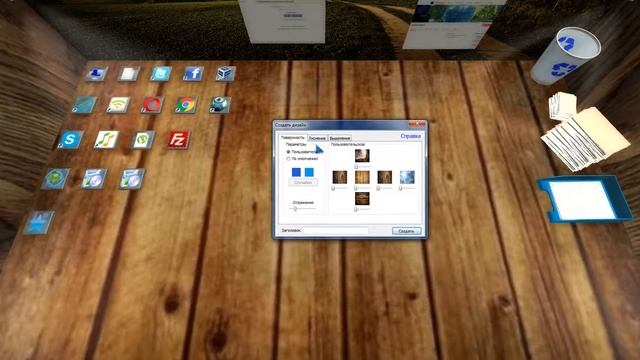Image resolution: width=640 pixels, height=360 pixels.
Task: Launch the Wi-Fi signal tile
Action: point(118,104)
